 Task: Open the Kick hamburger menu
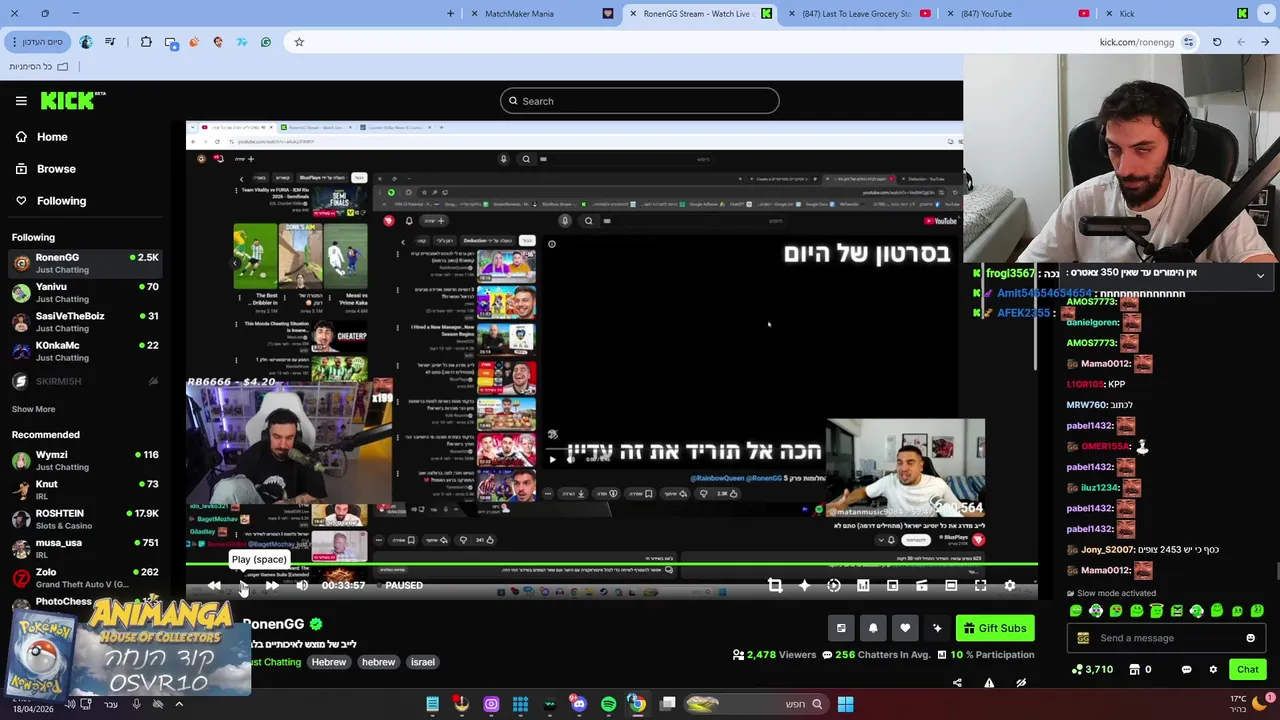21,100
